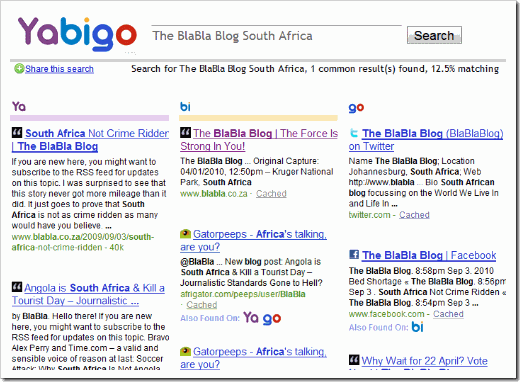This screenshot has width=520, height=382.
Task: Click the Search button
Action: pyautogui.click(x=434, y=35)
